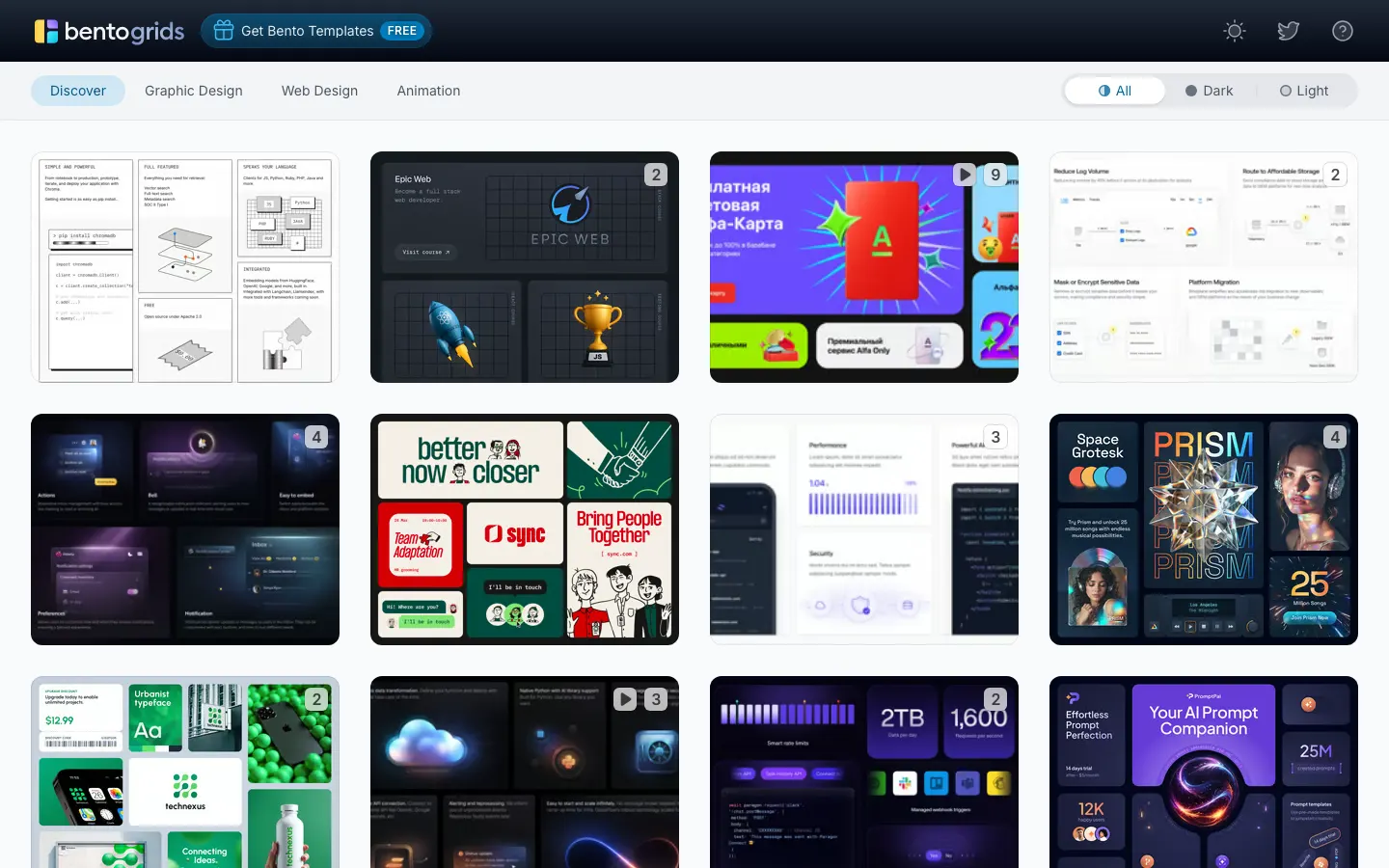Screen dimensions: 1389x868
Task: Click the play icon on the cloud thumbnail
Action: coord(625,699)
